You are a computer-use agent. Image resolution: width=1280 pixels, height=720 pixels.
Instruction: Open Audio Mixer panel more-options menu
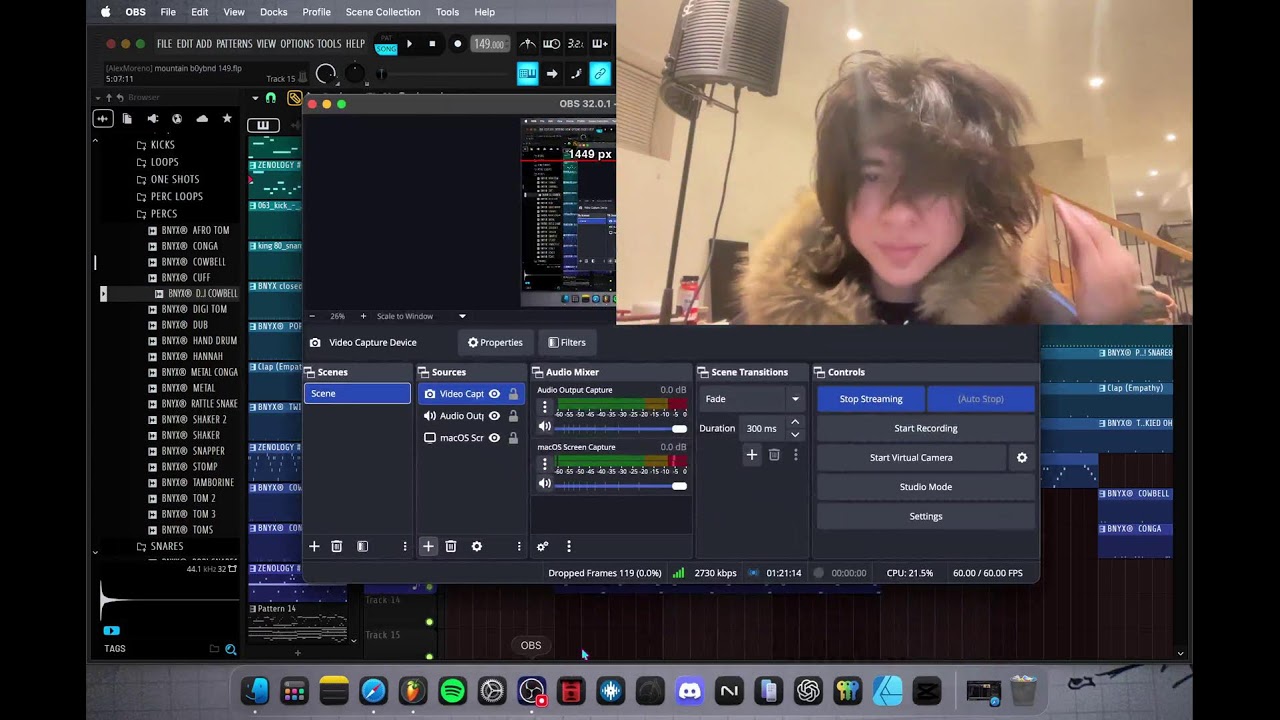(x=569, y=546)
